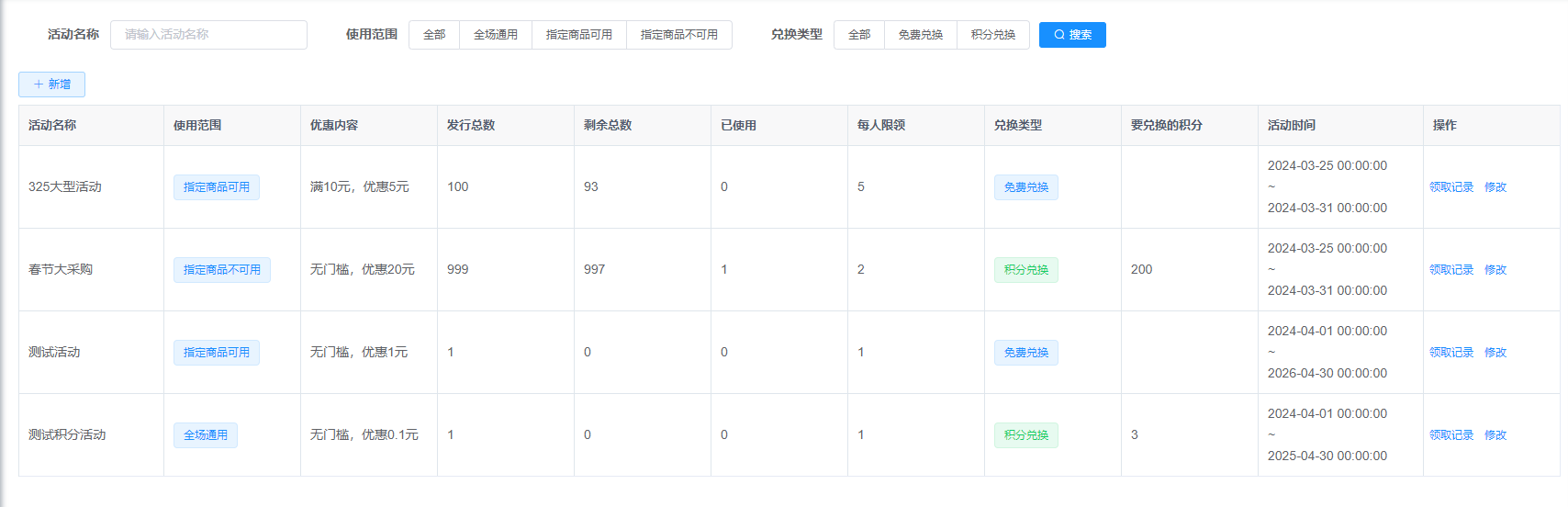Select 全部 in 兑换类型 filter
Screen dimensions: 1568x507
pos(859,35)
